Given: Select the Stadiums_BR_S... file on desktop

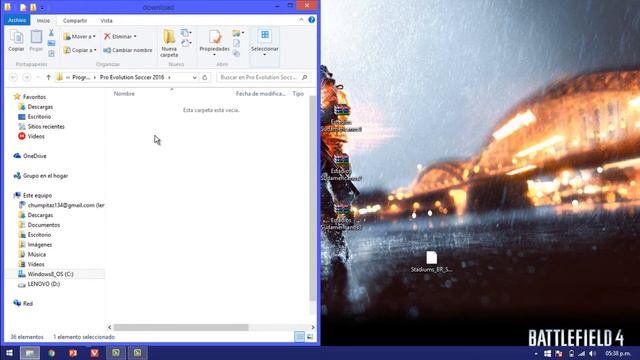Looking at the screenshot, I should 431,262.
